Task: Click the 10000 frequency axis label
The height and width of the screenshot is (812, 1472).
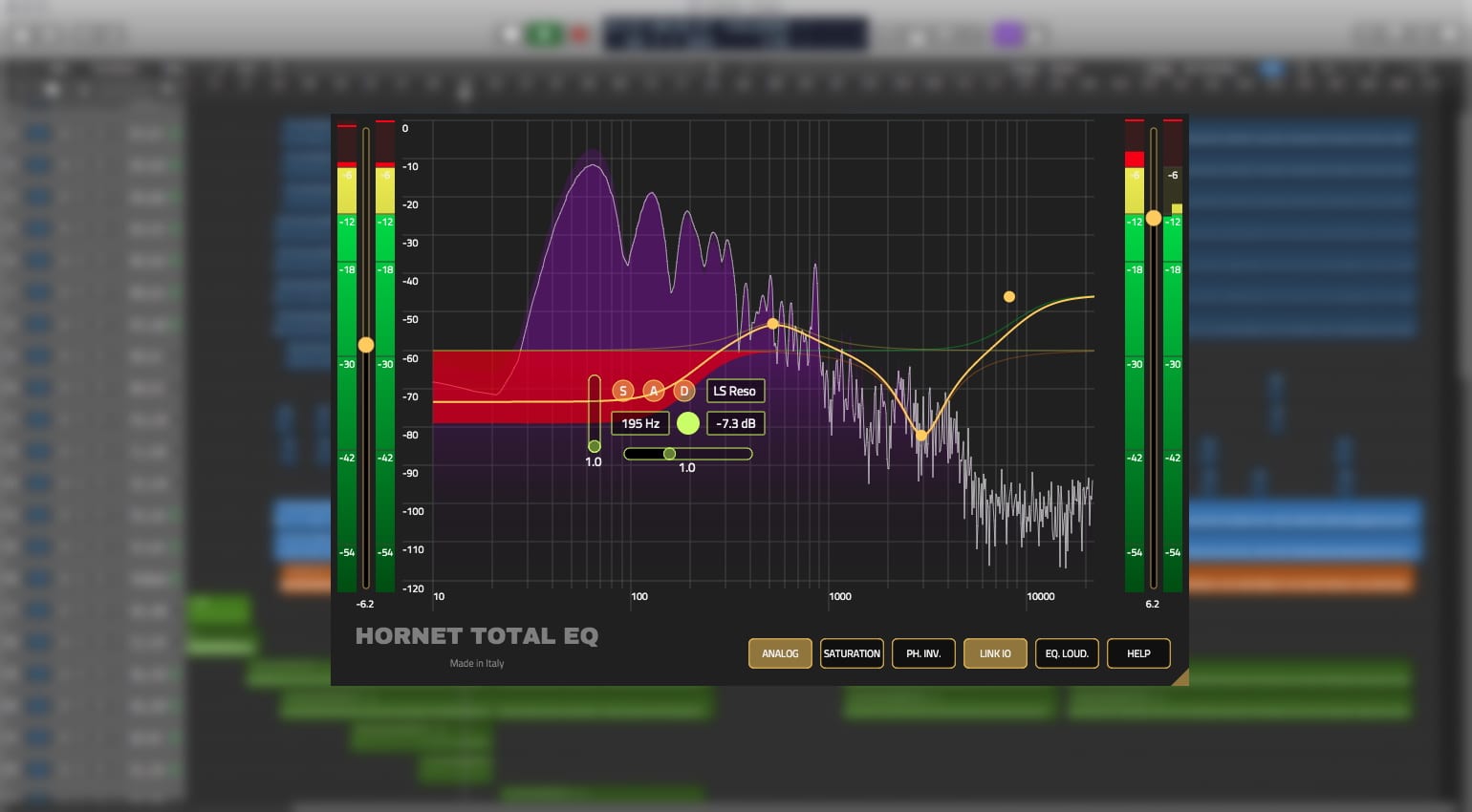Action: click(x=1041, y=596)
